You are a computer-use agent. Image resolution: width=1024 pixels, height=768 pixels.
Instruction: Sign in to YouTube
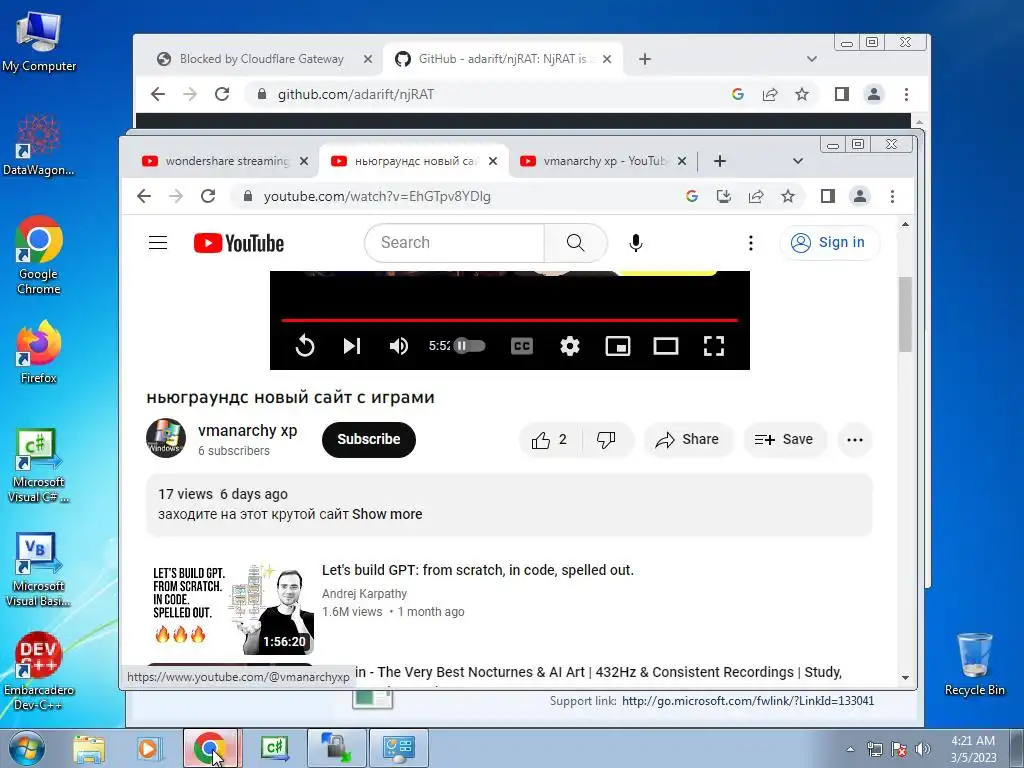coord(829,242)
